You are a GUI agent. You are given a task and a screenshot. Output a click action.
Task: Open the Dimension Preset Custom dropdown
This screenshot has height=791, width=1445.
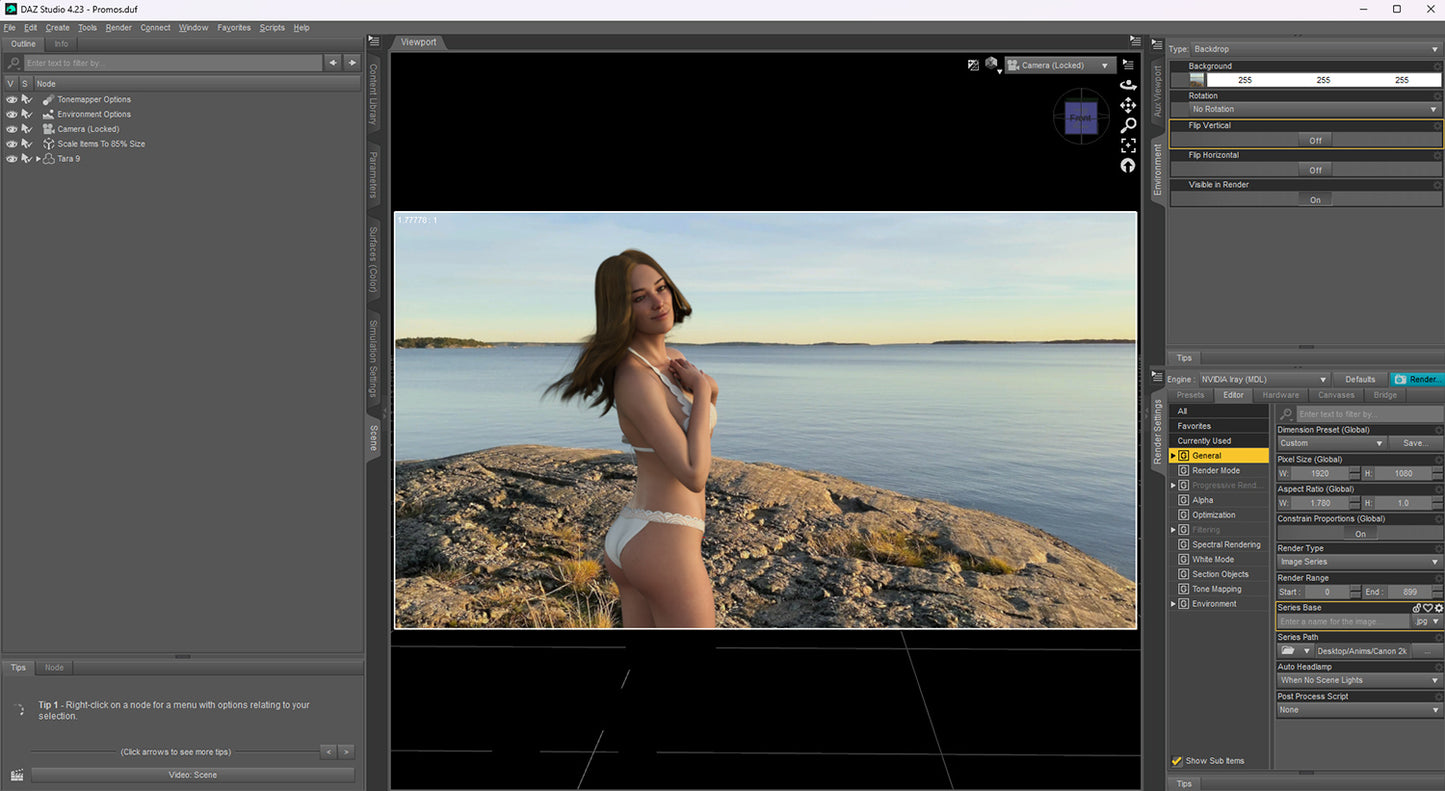tap(1331, 443)
